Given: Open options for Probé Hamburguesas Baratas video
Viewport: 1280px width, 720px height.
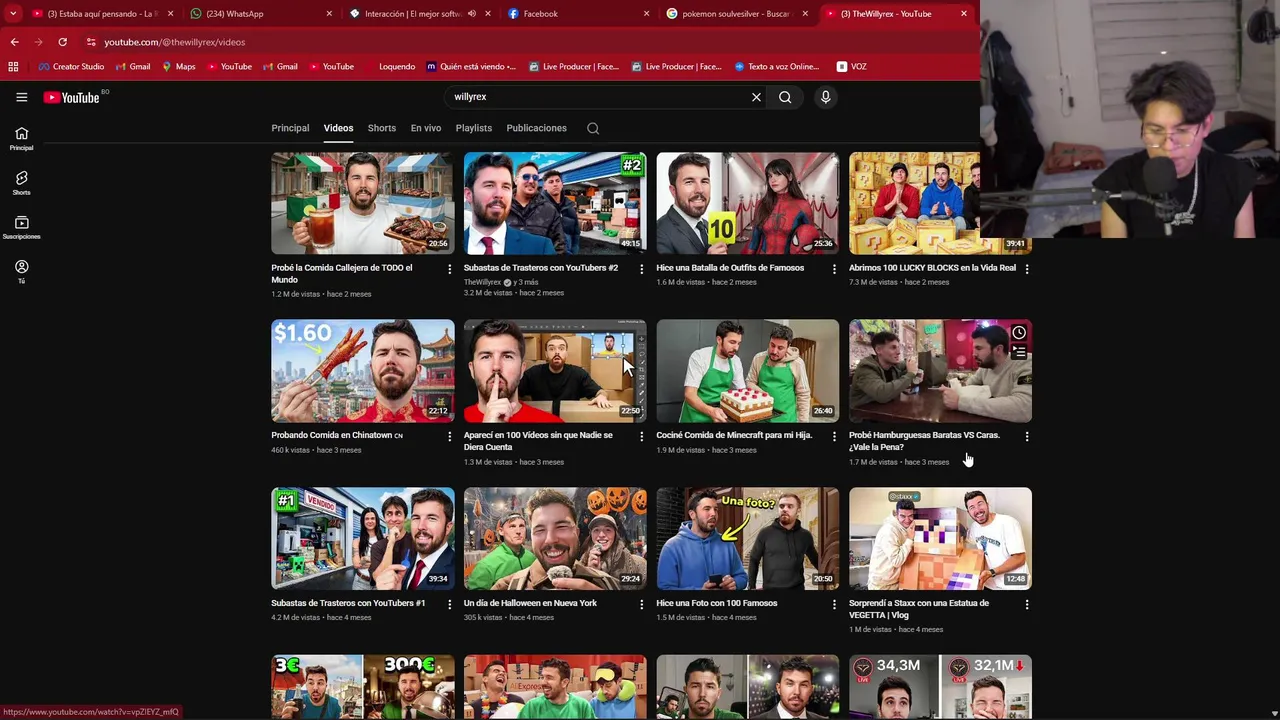Looking at the screenshot, I should click(1027, 436).
